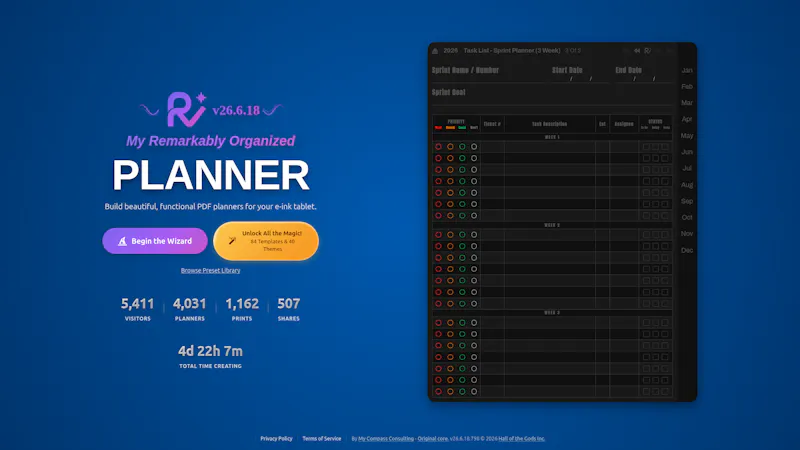This screenshot has height=450, width=800.
Task: Click the Week 2 section header
Action: [552, 225]
